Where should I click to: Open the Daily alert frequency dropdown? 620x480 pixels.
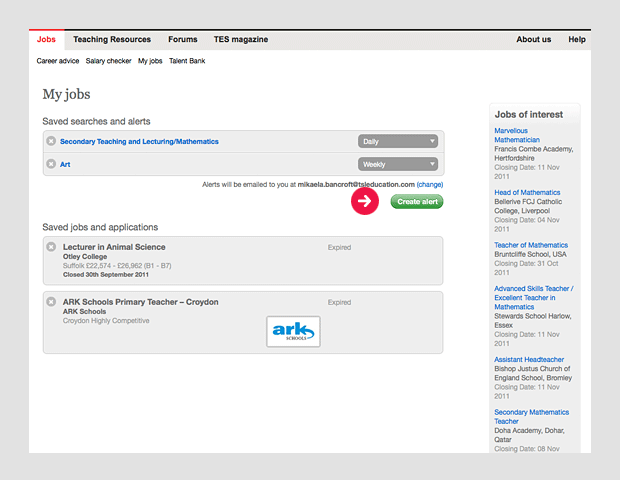coord(398,142)
